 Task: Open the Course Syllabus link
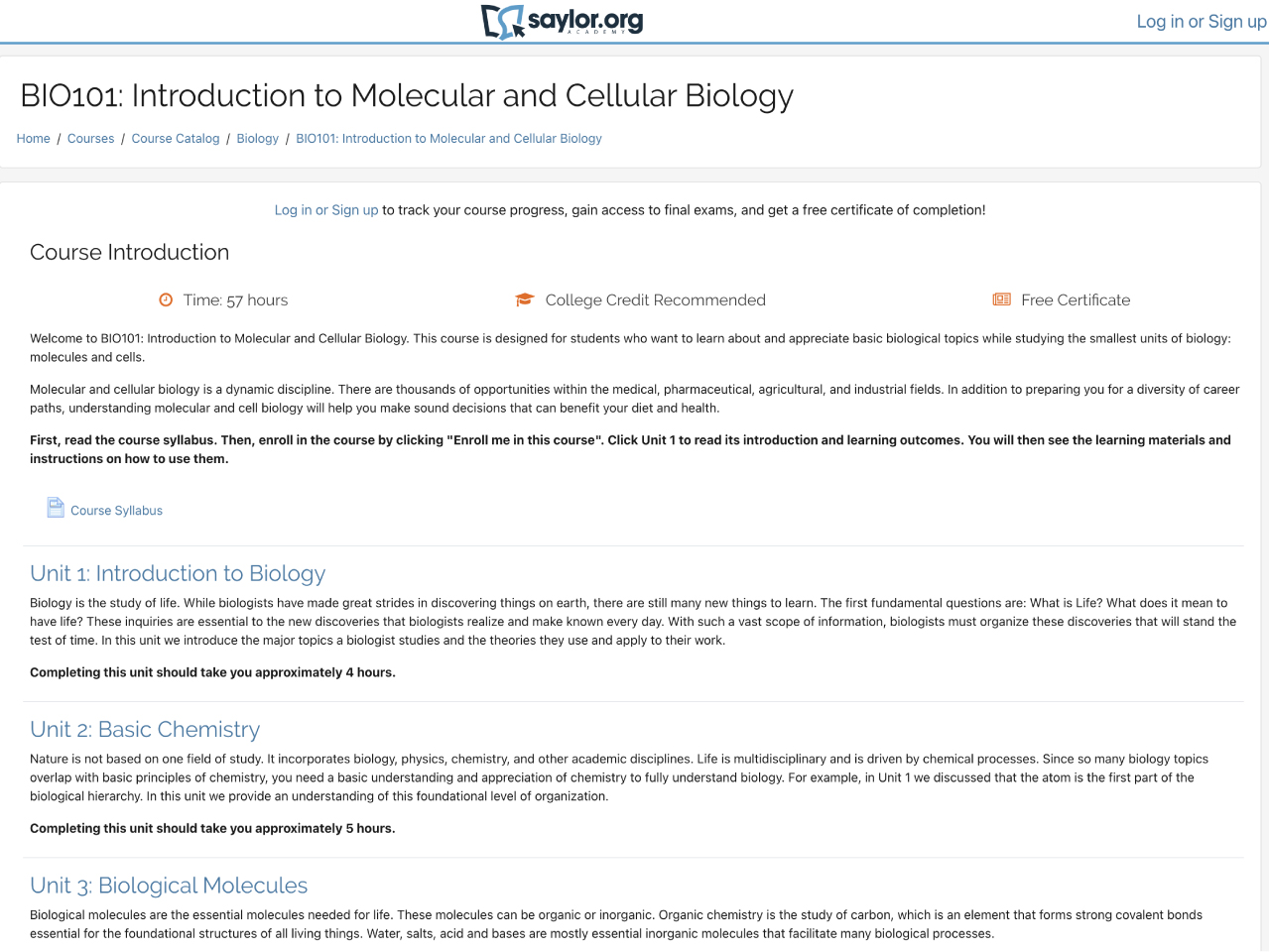pyautogui.click(x=117, y=511)
